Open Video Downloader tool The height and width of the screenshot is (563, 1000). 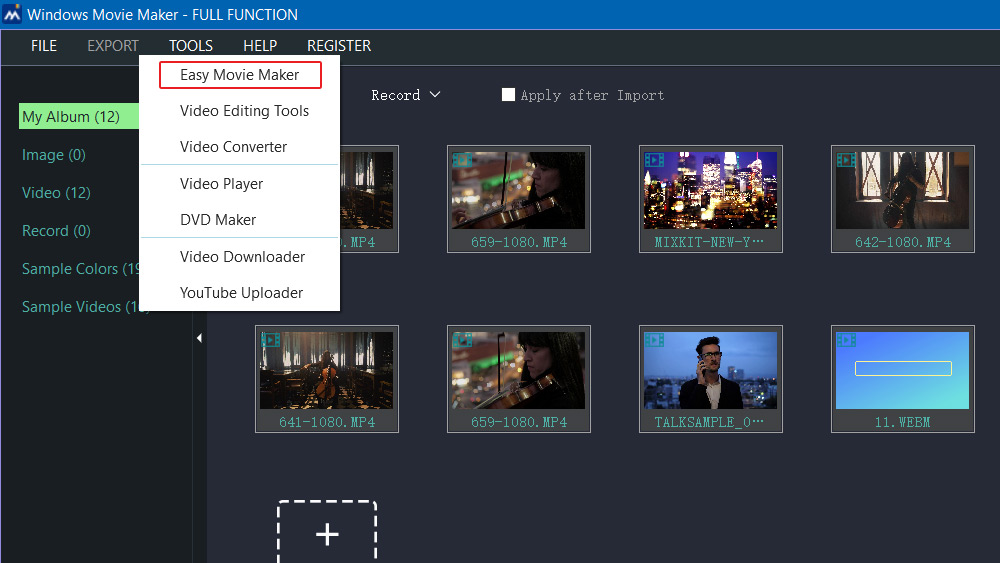(x=240, y=256)
